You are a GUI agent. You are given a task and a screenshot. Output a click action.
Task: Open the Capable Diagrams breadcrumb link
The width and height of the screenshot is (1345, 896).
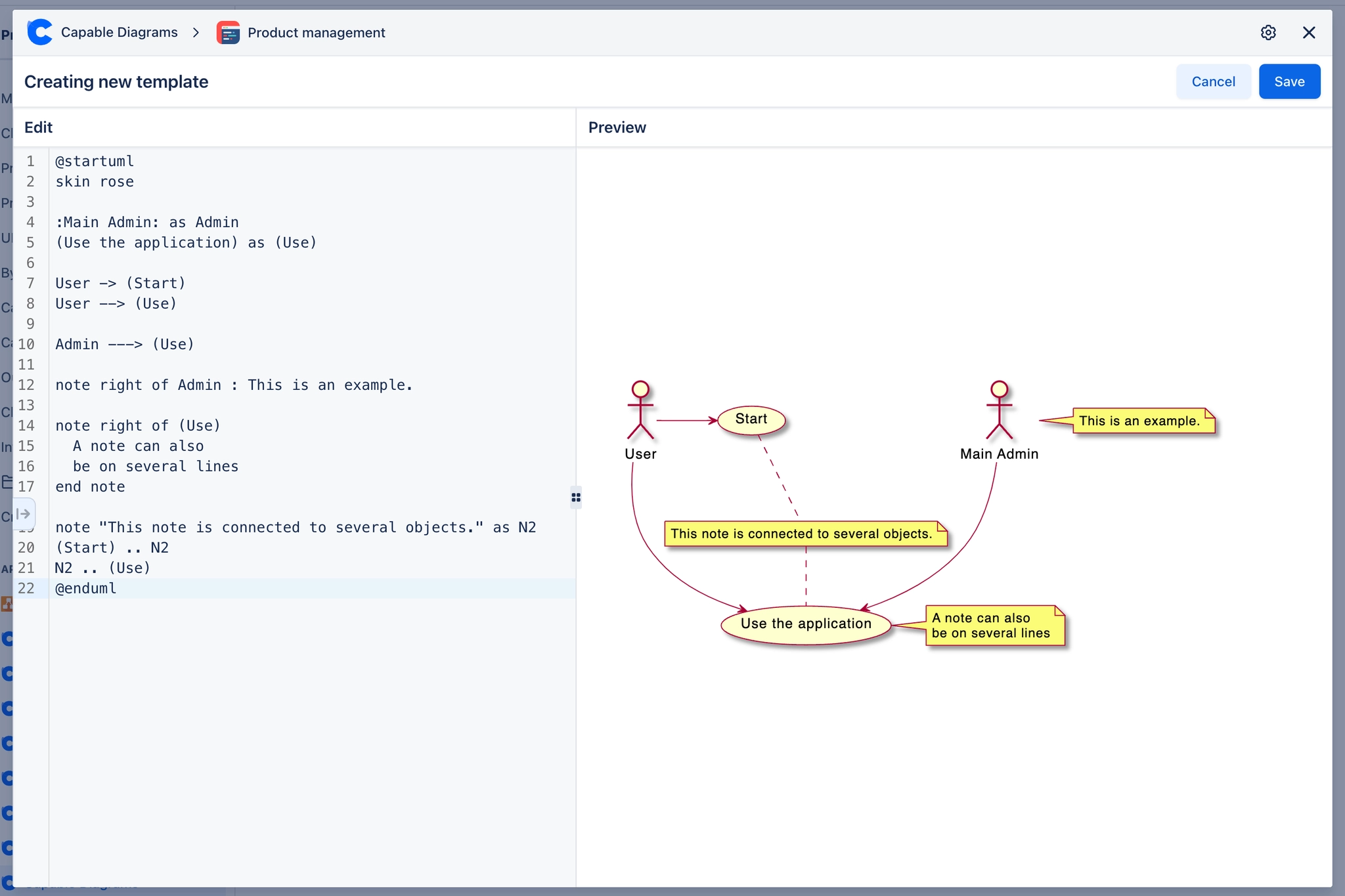click(119, 32)
